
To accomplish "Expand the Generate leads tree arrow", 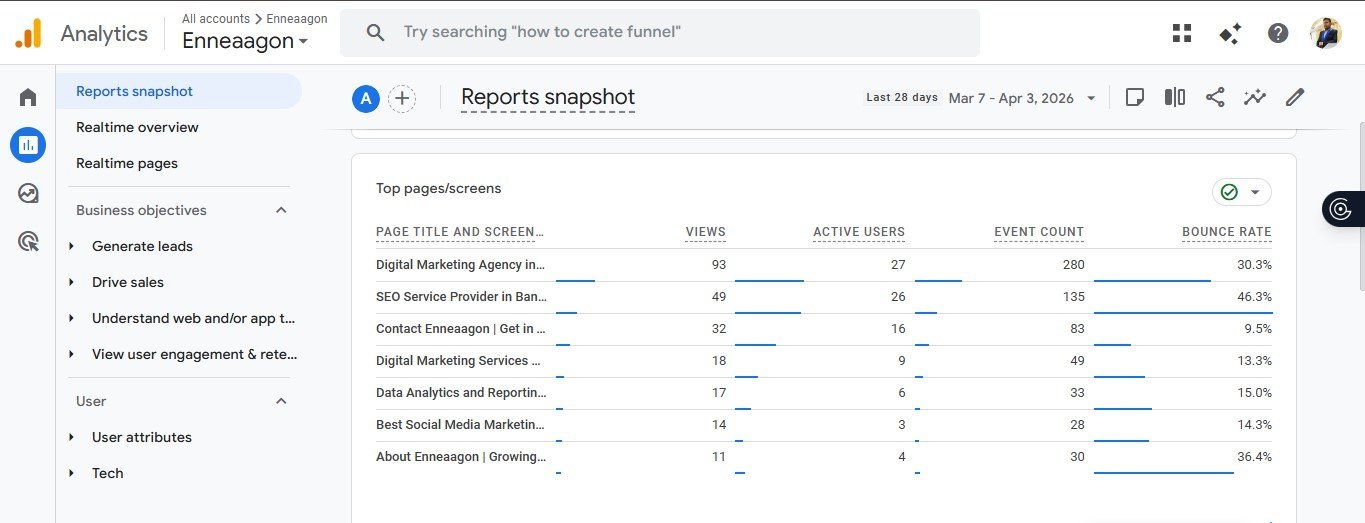I will point(71,246).
